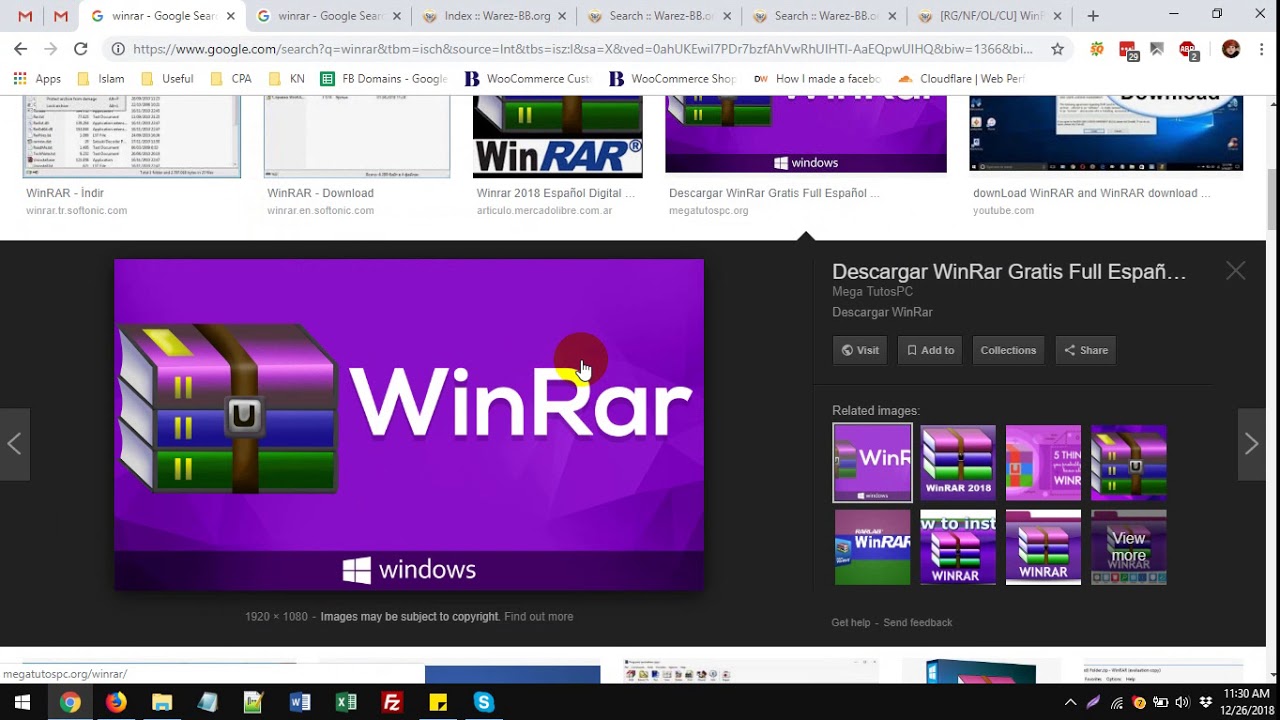Show the previous image with the left arrow

point(14,444)
